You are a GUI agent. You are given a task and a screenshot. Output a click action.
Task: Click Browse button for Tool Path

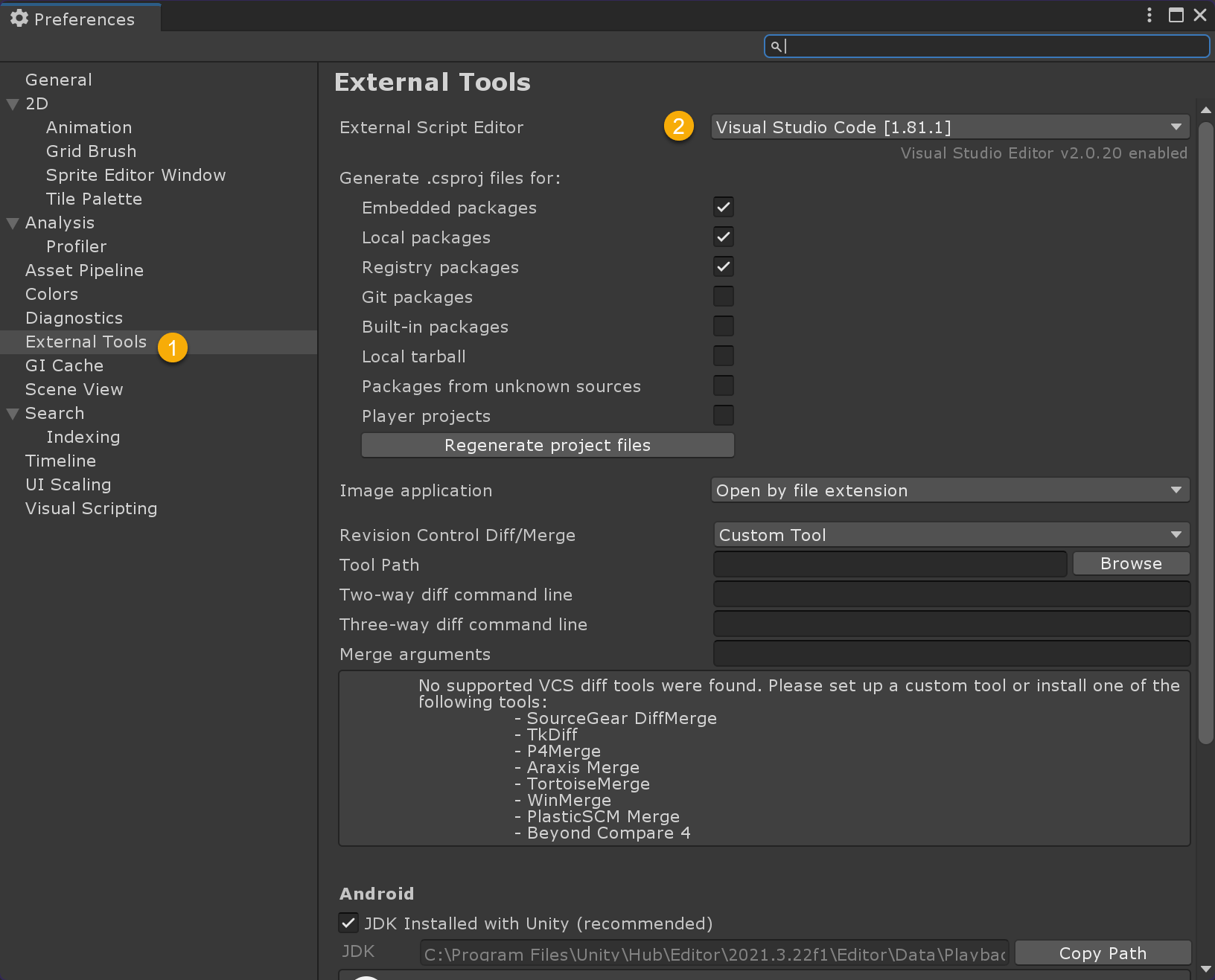1131,563
